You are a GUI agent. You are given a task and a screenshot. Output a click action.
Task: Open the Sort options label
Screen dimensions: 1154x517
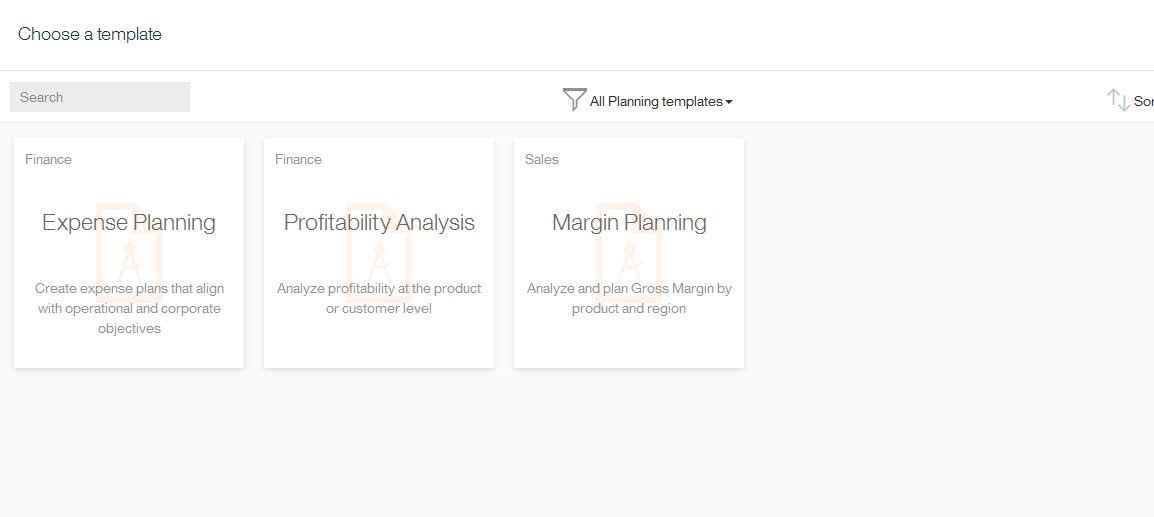click(1143, 101)
